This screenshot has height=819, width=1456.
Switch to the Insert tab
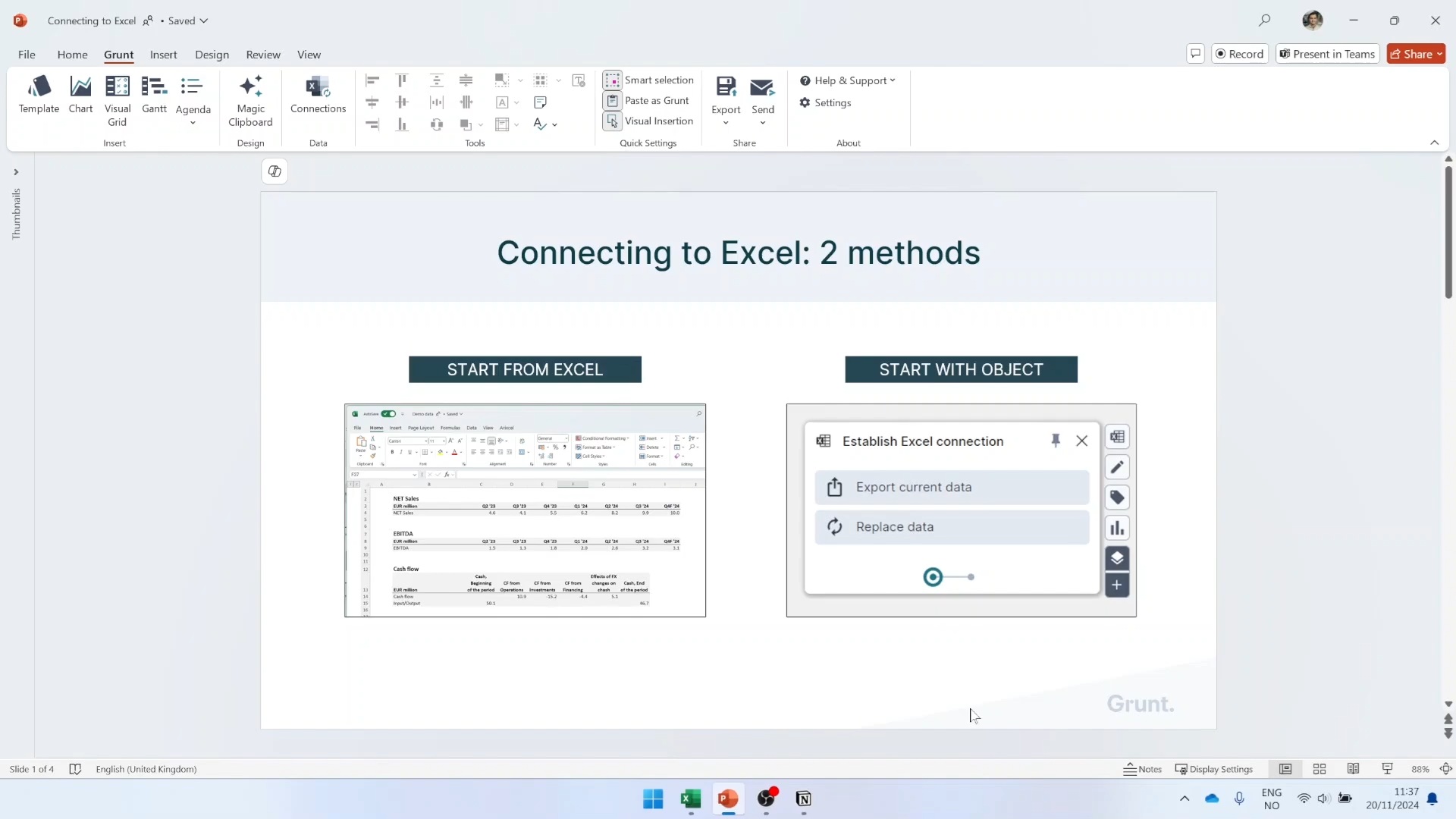pyautogui.click(x=163, y=55)
